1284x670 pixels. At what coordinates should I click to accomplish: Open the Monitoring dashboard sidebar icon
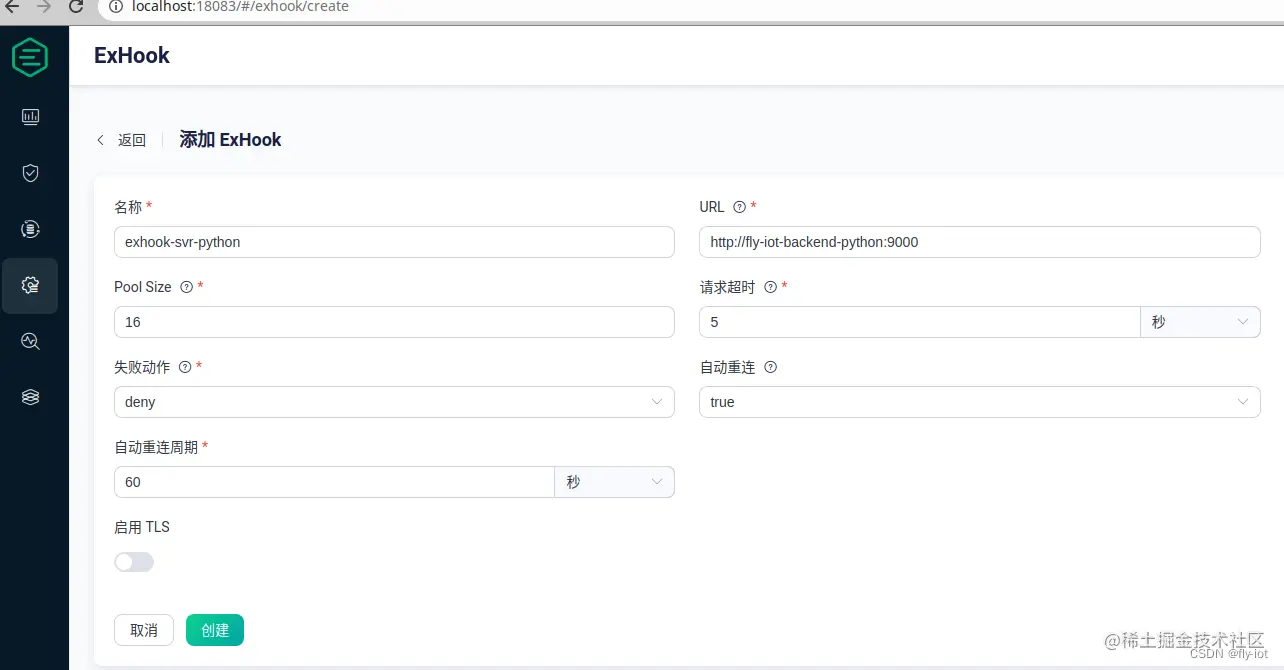(x=30, y=116)
